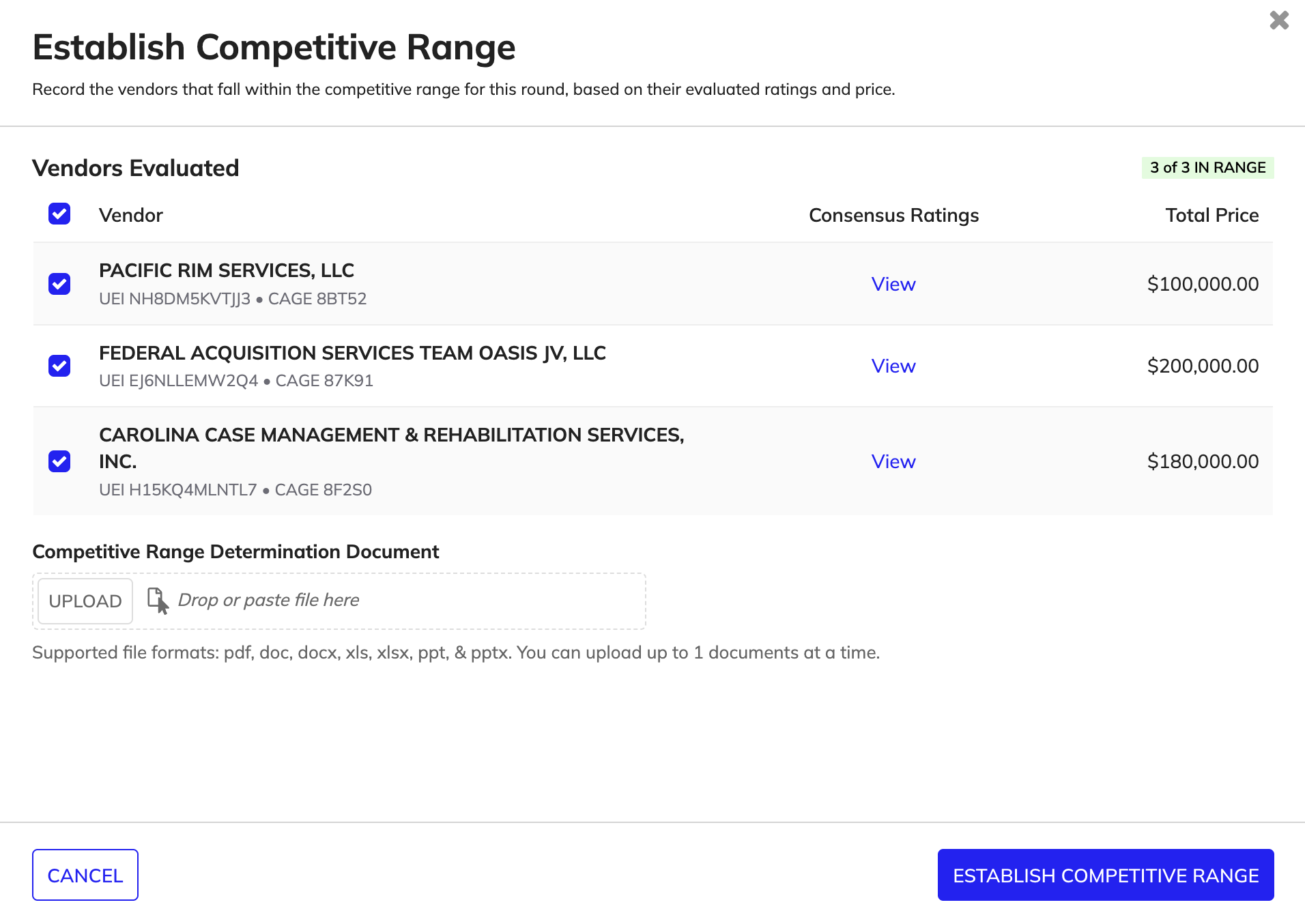Image resolution: width=1305 pixels, height=924 pixels.
Task: Close the Establish Competitive Range dialog
Action: click(x=1279, y=20)
